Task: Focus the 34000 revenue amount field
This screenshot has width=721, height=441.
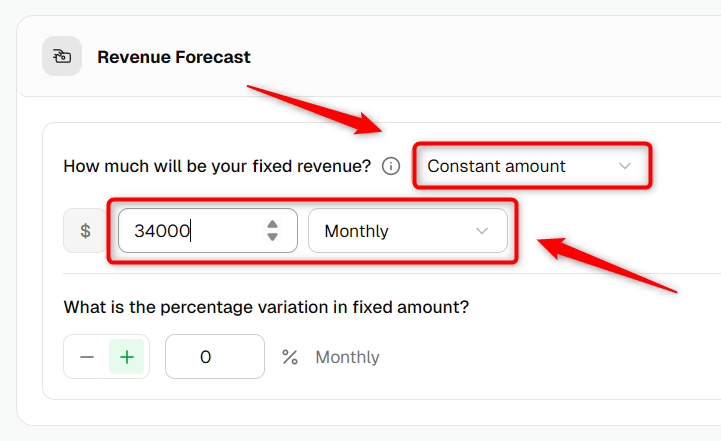Action: pos(208,230)
